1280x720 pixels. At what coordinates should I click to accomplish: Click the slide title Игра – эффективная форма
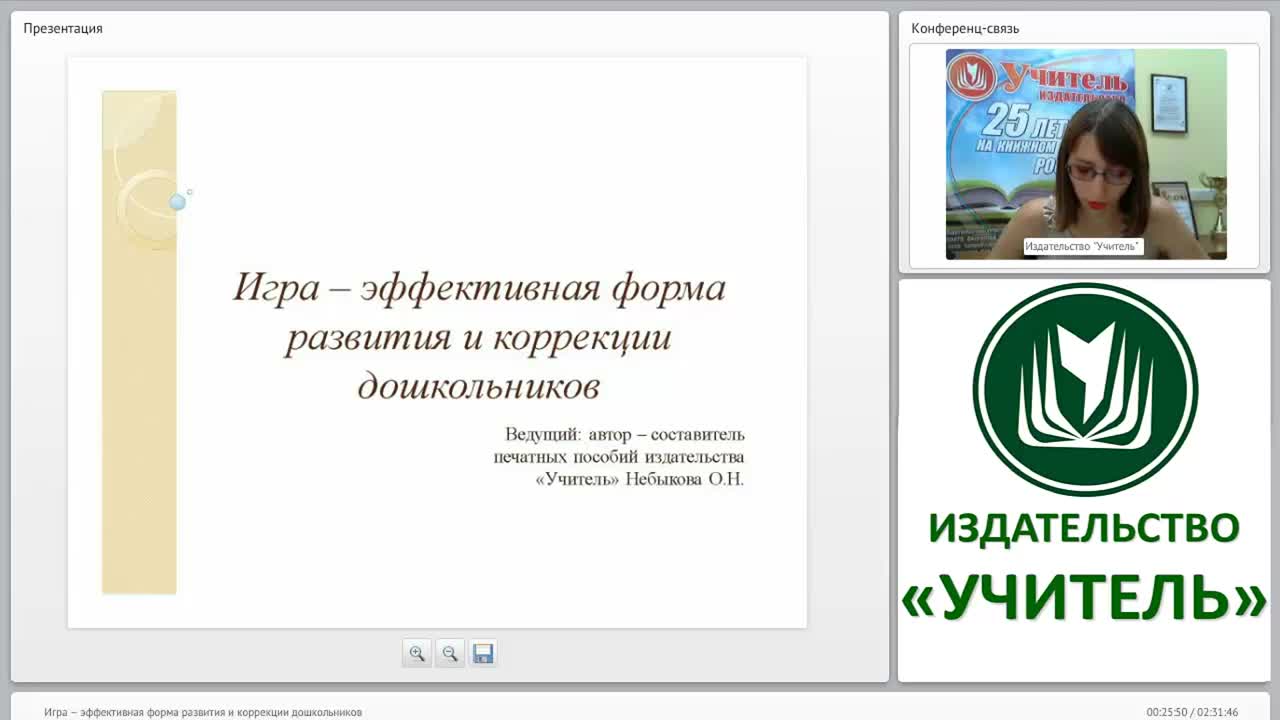[479, 288]
